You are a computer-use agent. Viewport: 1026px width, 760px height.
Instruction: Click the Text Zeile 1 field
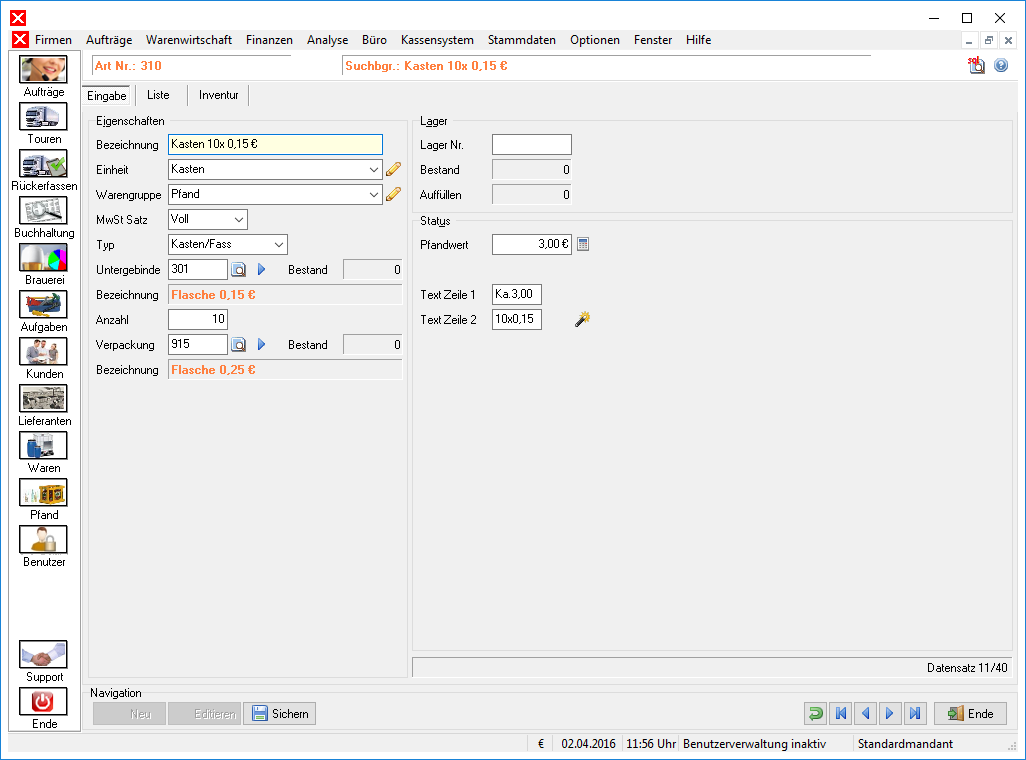pos(517,295)
